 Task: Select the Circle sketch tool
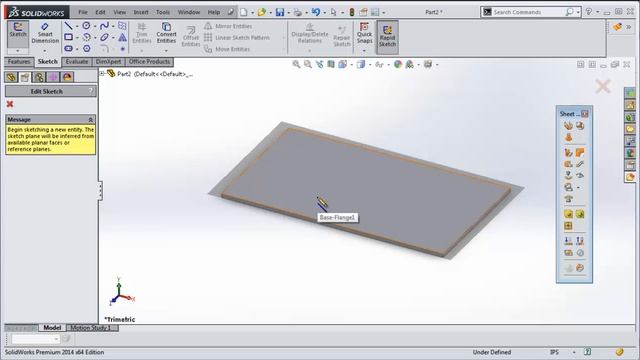86,26
